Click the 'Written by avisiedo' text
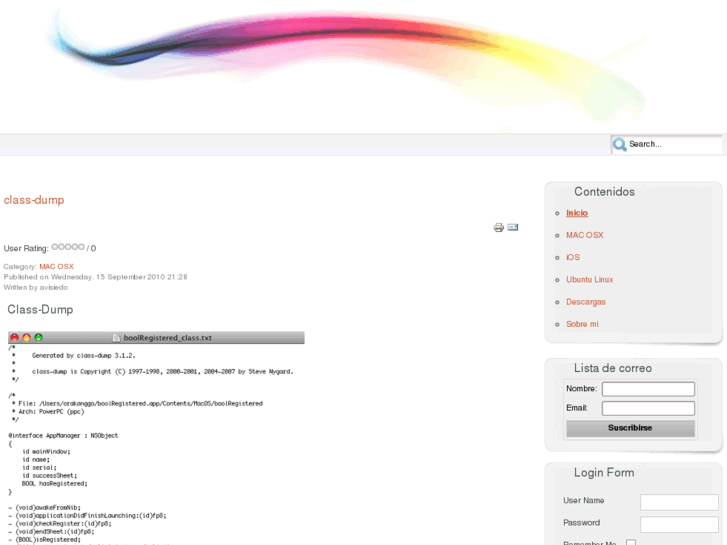 pos(36,288)
